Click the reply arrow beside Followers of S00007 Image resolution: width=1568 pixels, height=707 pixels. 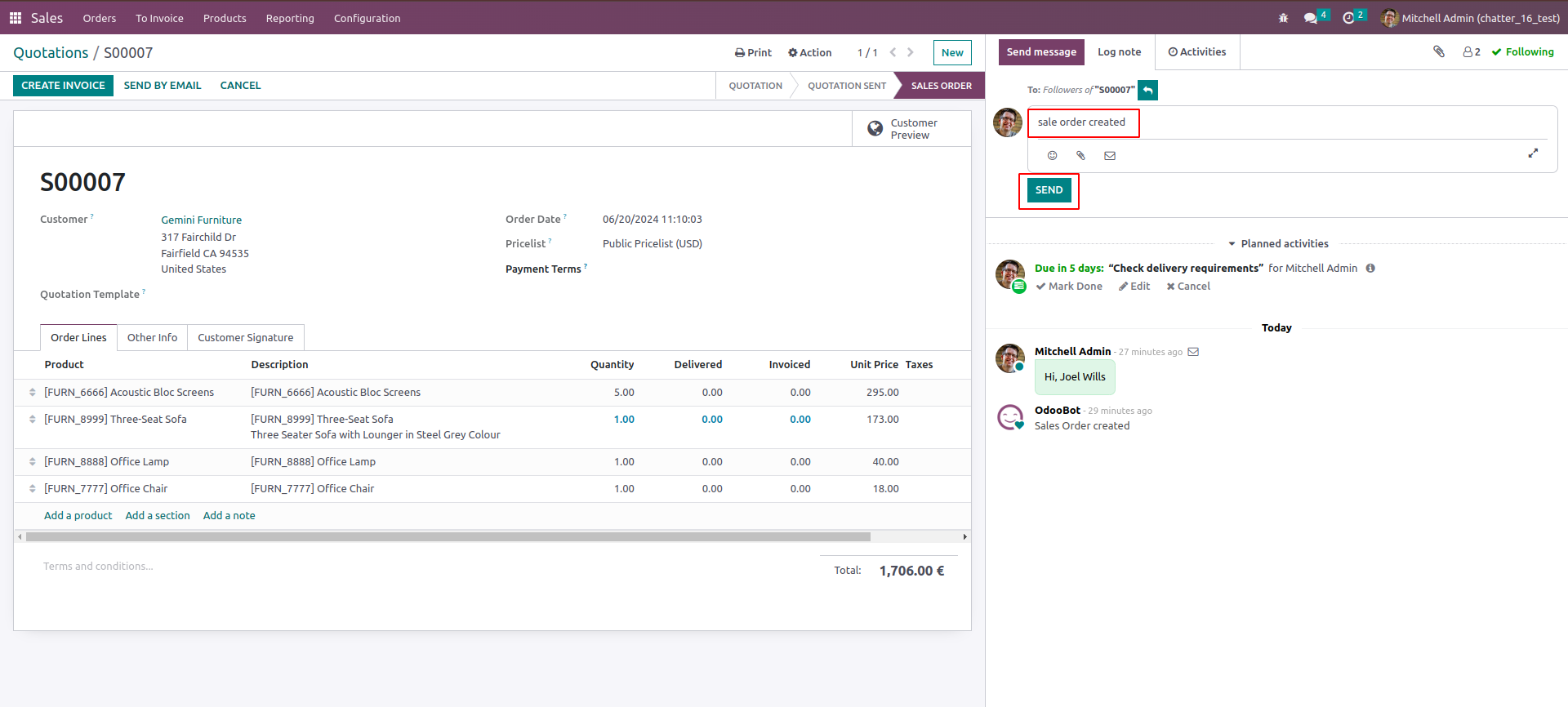pos(1148,90)
